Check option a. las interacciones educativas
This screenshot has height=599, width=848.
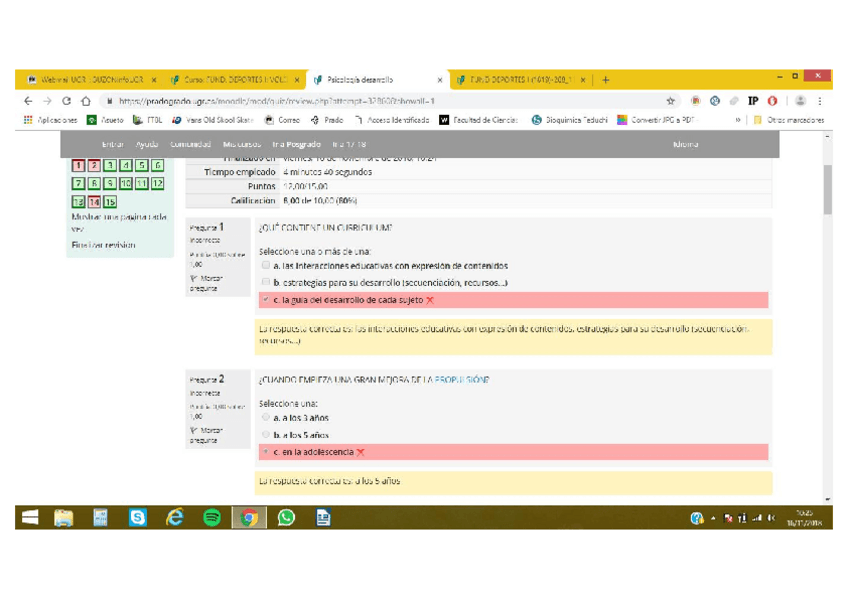click(x=265, y=266)
